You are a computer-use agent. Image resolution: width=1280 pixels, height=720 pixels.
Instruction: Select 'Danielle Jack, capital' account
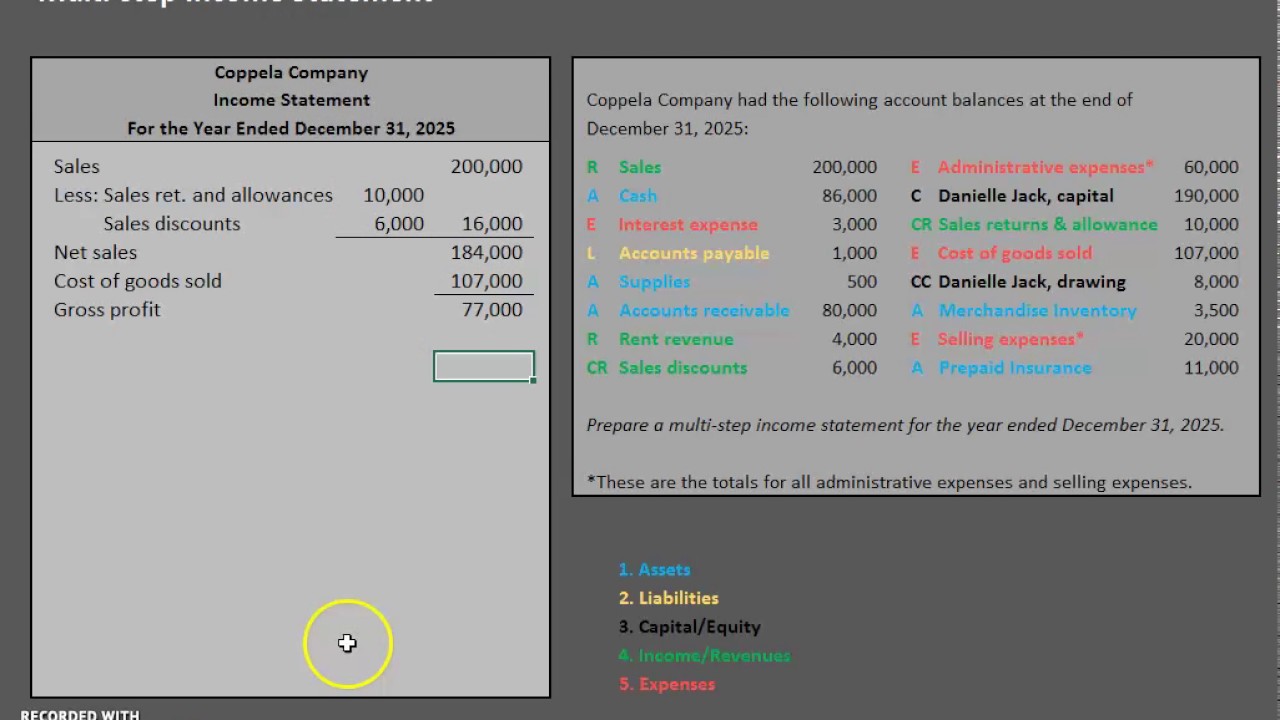coord(1025,195)
